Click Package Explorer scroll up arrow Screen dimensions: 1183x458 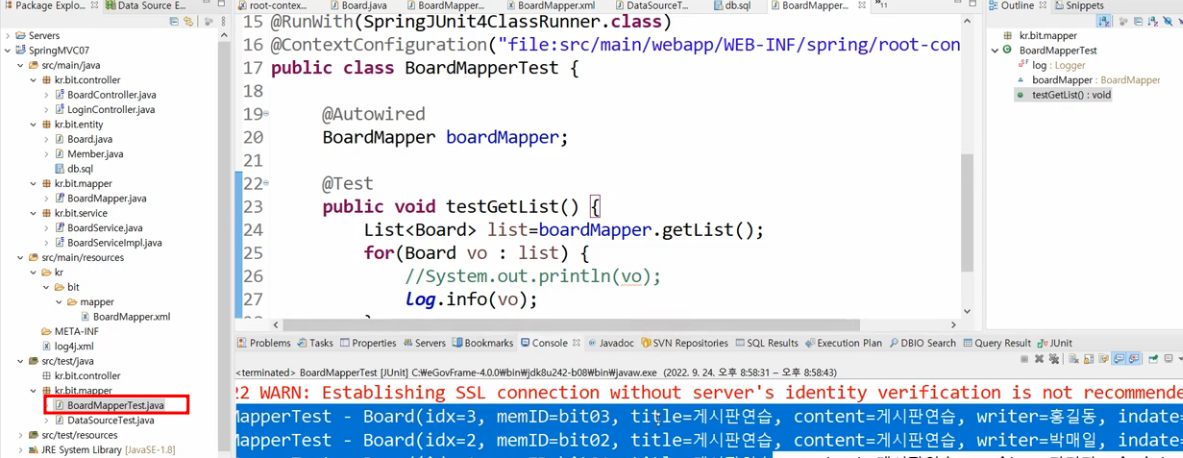coord(224,35)
